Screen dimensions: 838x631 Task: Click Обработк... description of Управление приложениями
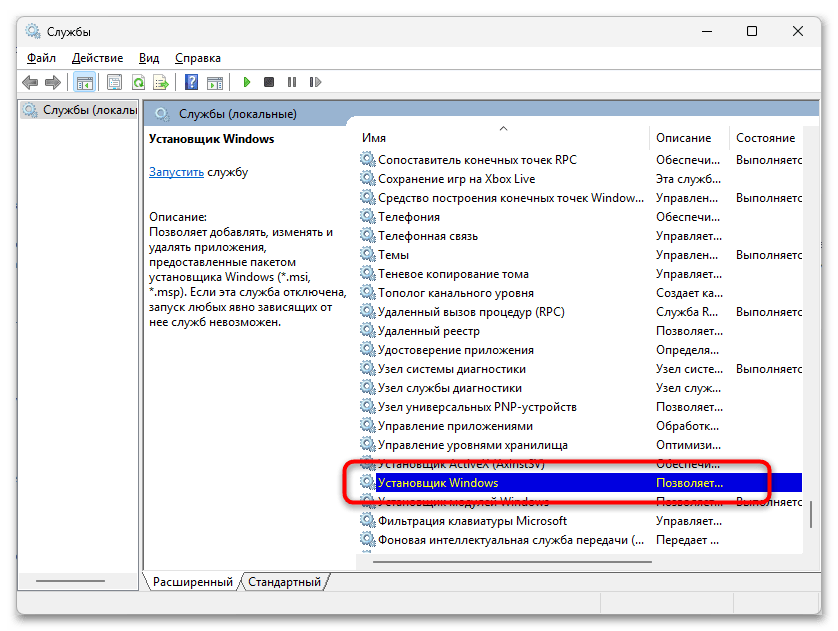pos(687,426)
